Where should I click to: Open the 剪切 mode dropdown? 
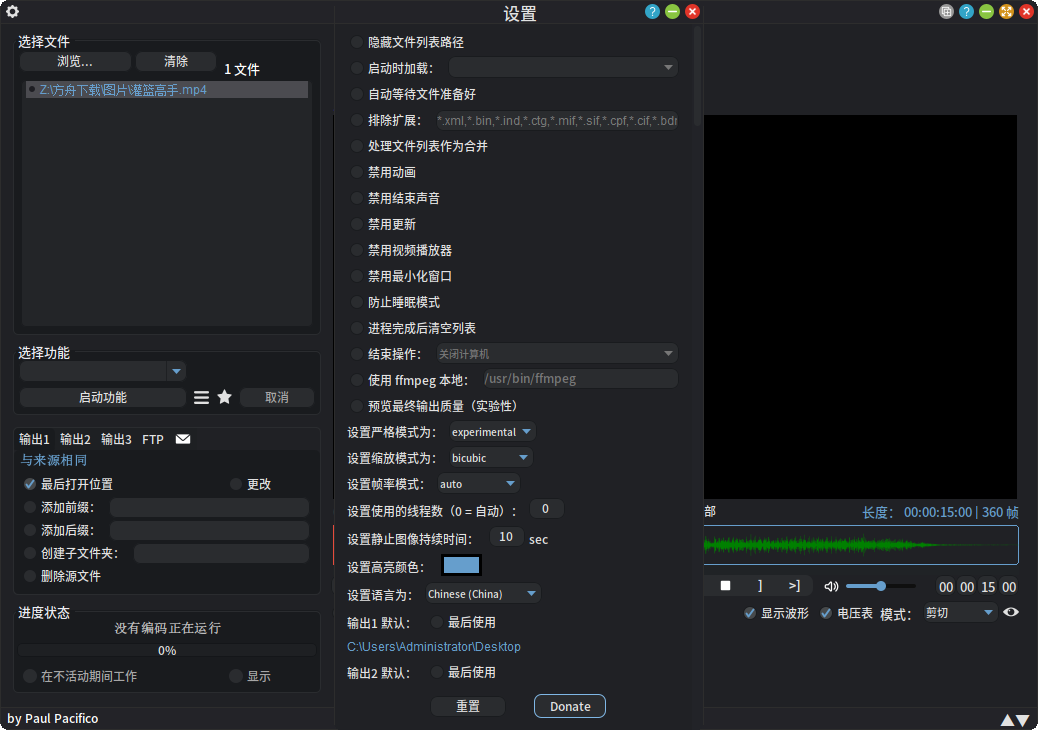[958, 612]
